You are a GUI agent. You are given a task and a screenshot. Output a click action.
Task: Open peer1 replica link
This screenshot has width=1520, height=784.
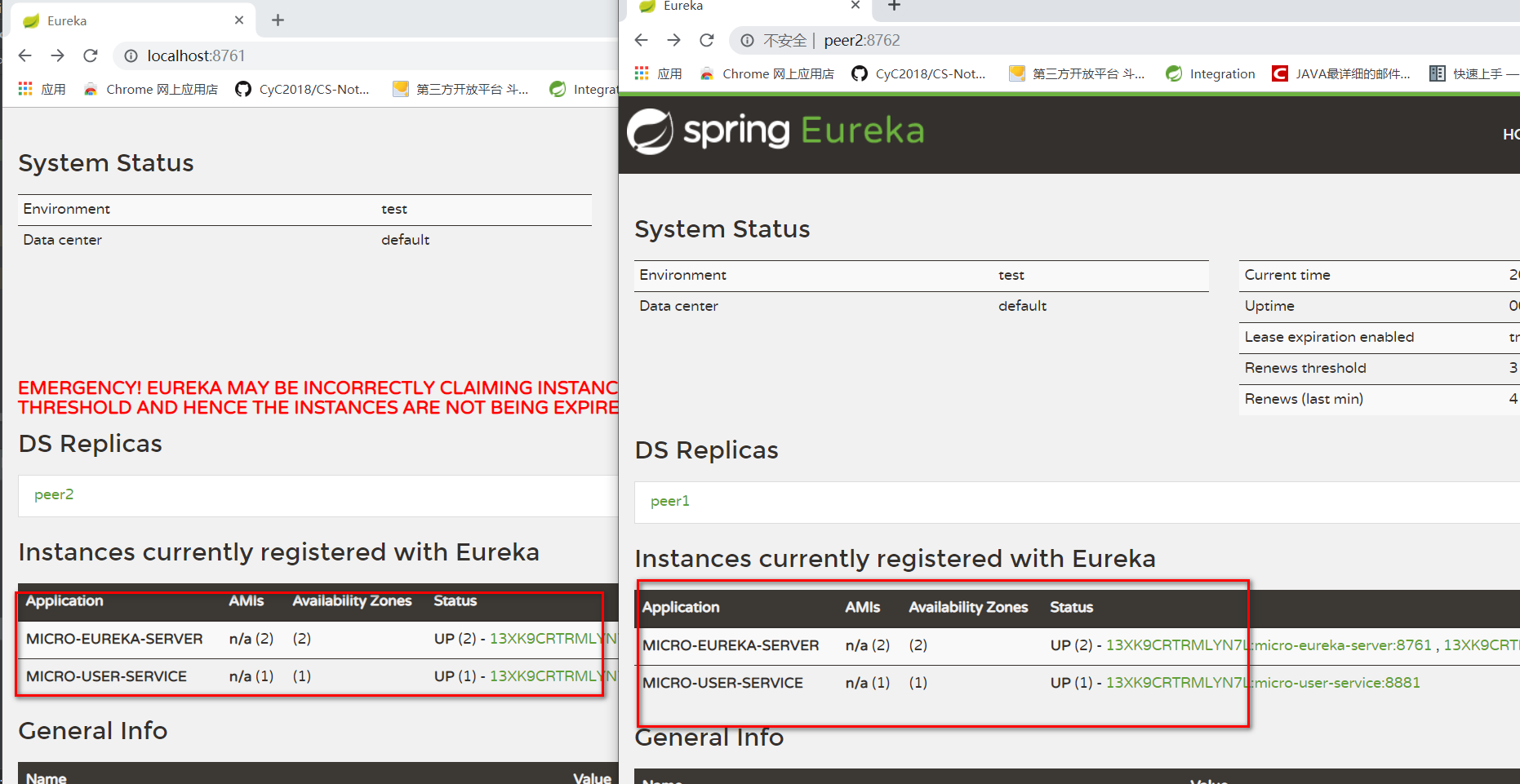[670, 501]
